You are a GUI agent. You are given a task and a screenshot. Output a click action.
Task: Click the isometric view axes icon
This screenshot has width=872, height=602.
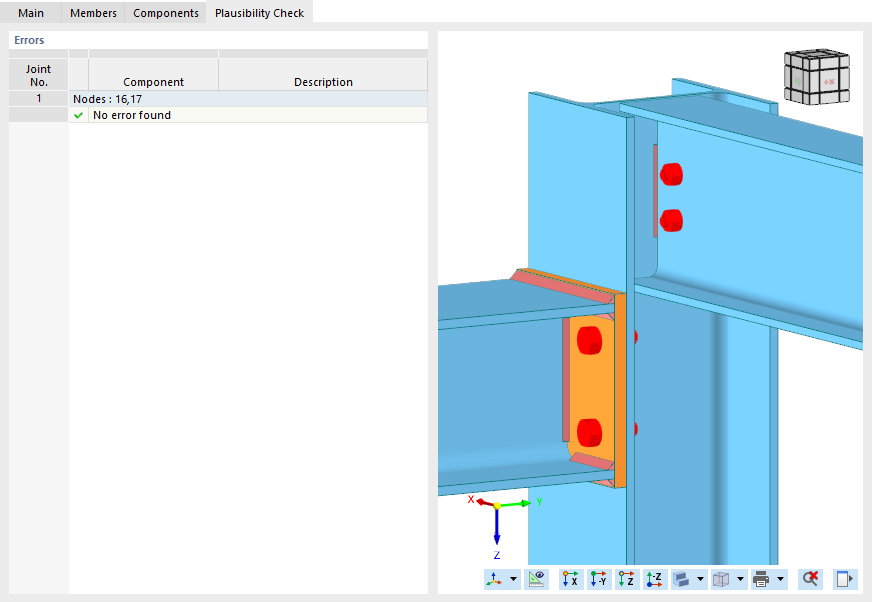(493, 579)
